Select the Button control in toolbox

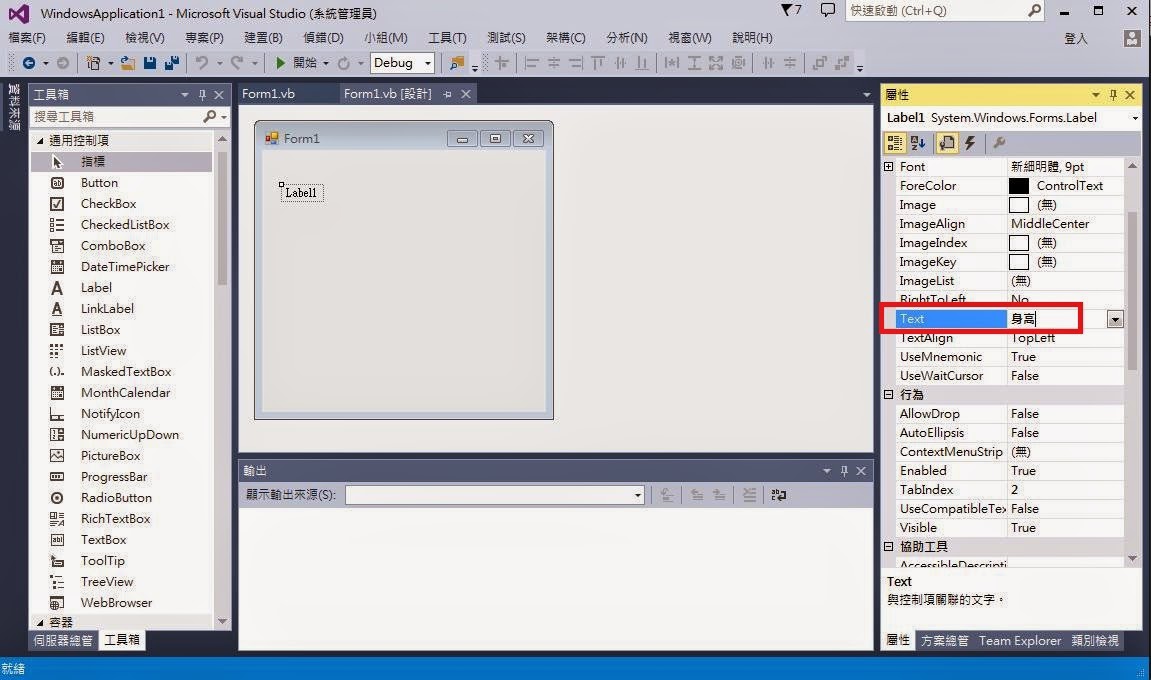tap(99, 183)
